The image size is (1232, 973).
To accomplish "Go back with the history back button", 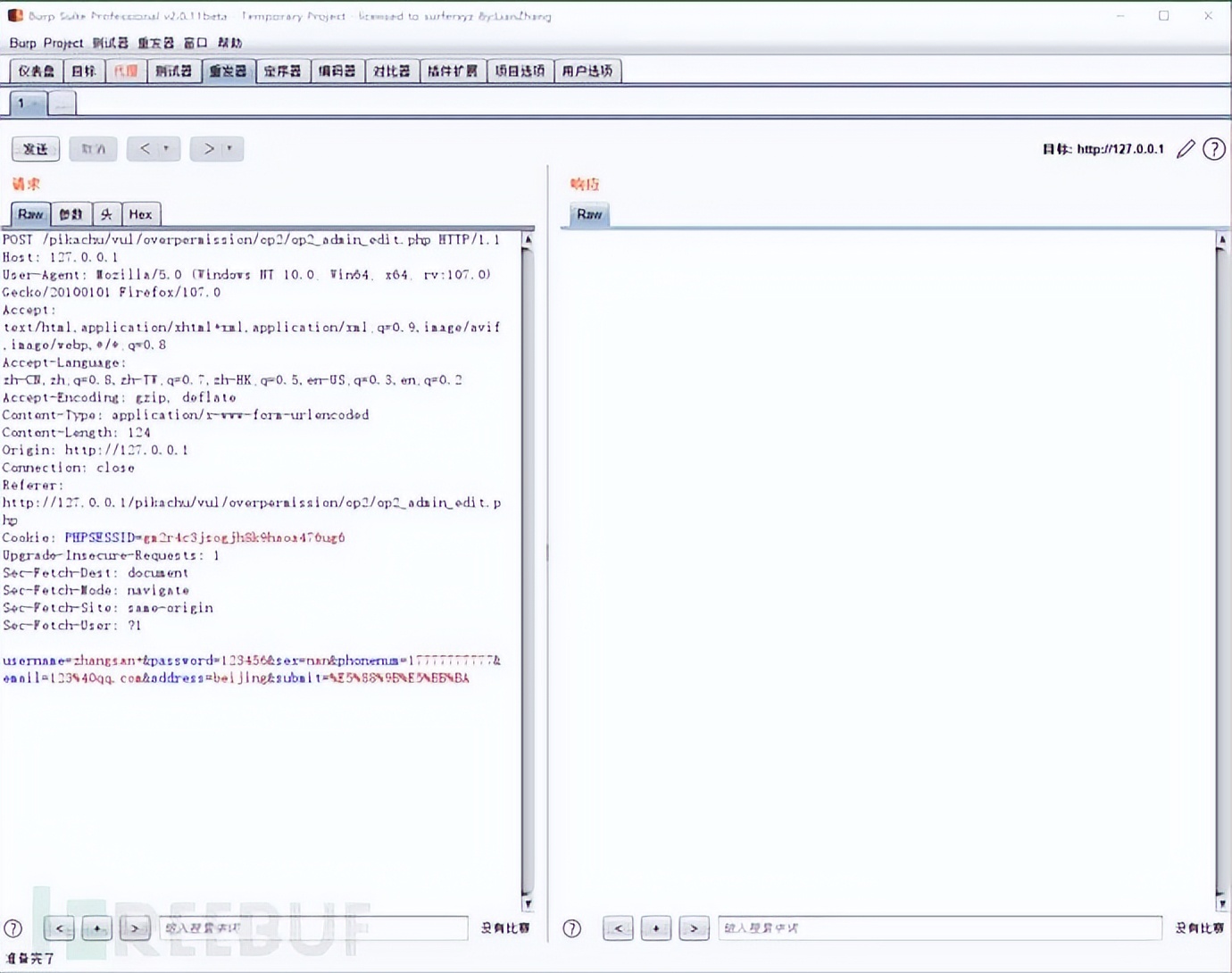I will coord(145,149).
